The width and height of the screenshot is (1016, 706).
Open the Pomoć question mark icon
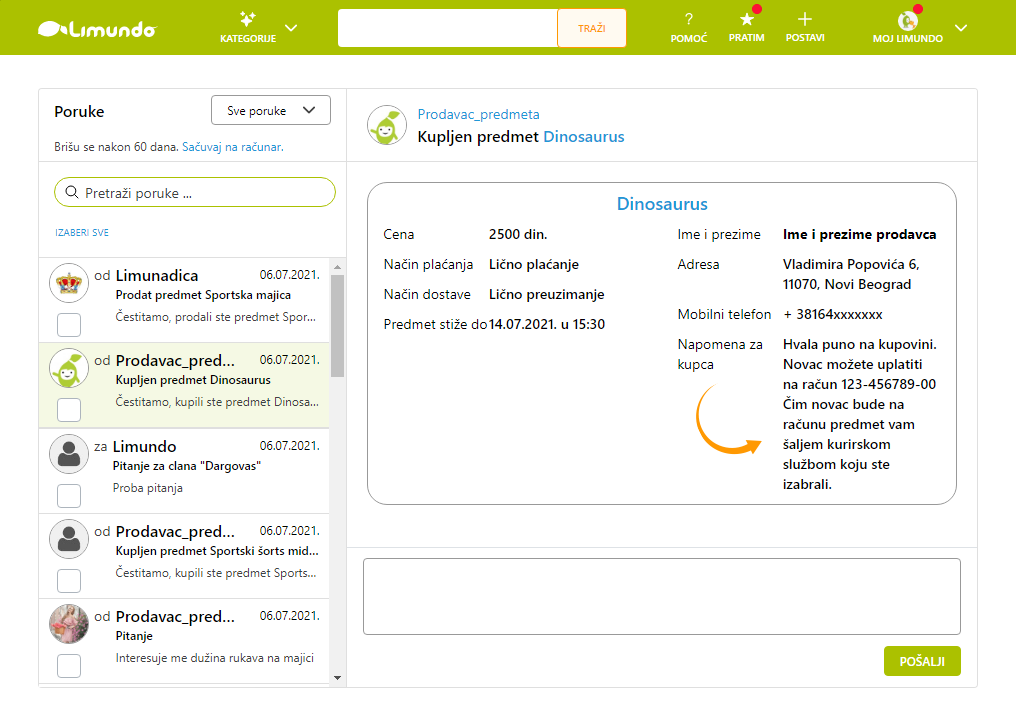pos(689,19)
